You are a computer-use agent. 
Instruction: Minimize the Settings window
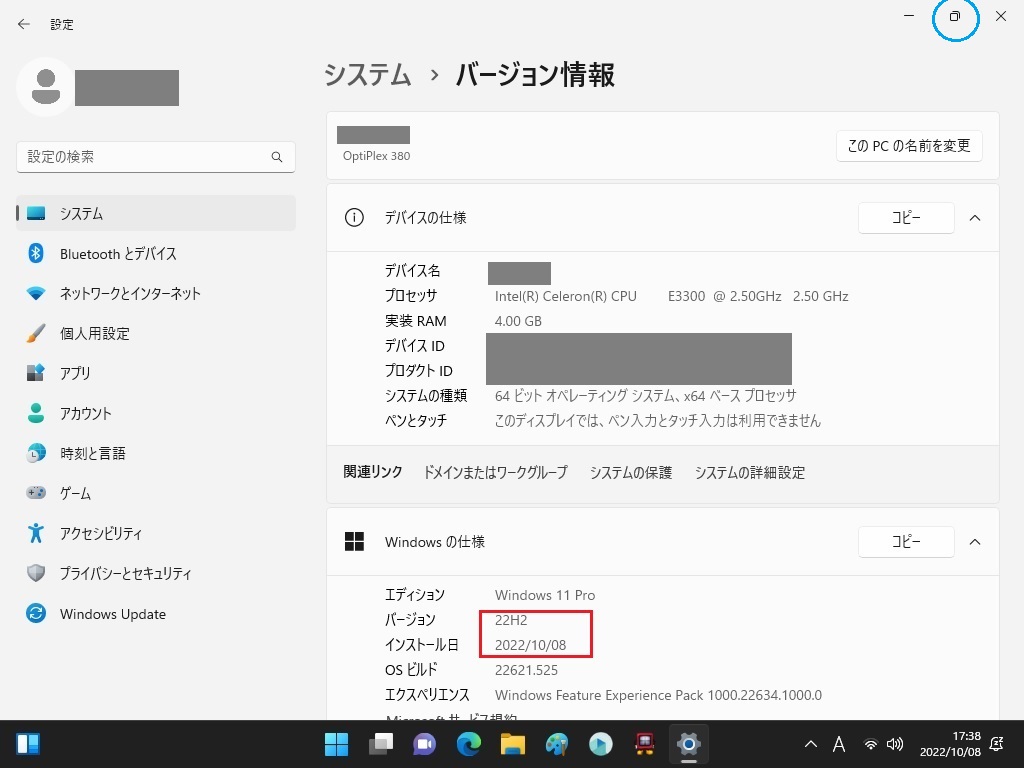[908, 16]
